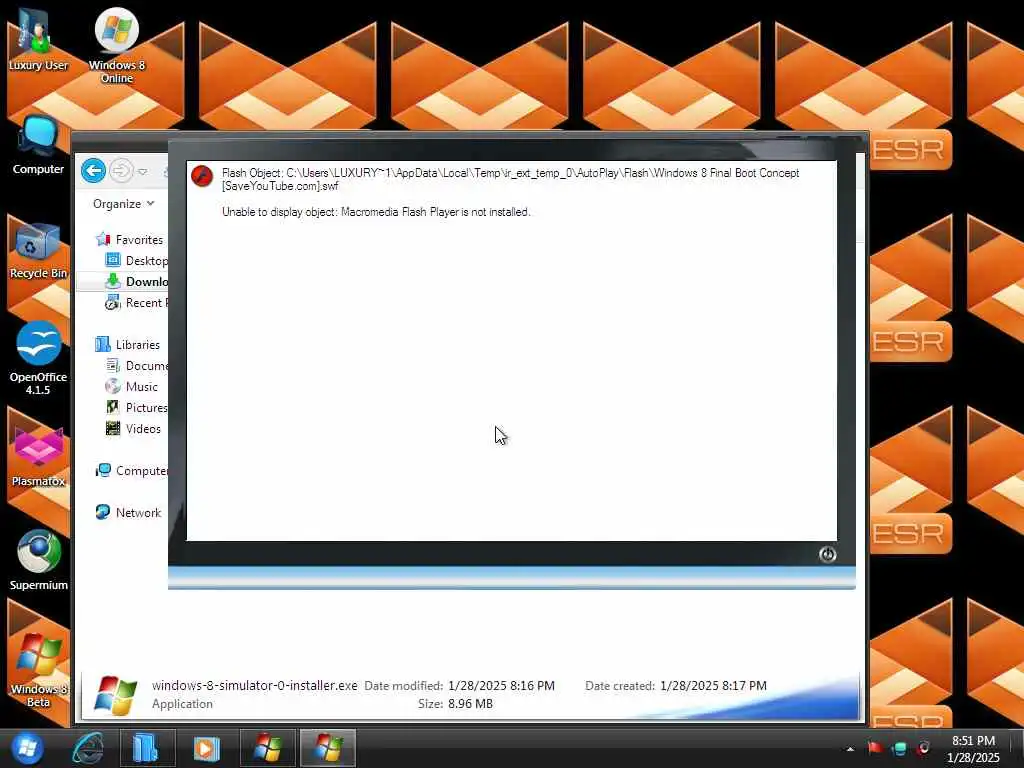The width and height of the screenshot is (1024, 768).
Task: Launch the Supermium browser shortcut
Action: 38,560
